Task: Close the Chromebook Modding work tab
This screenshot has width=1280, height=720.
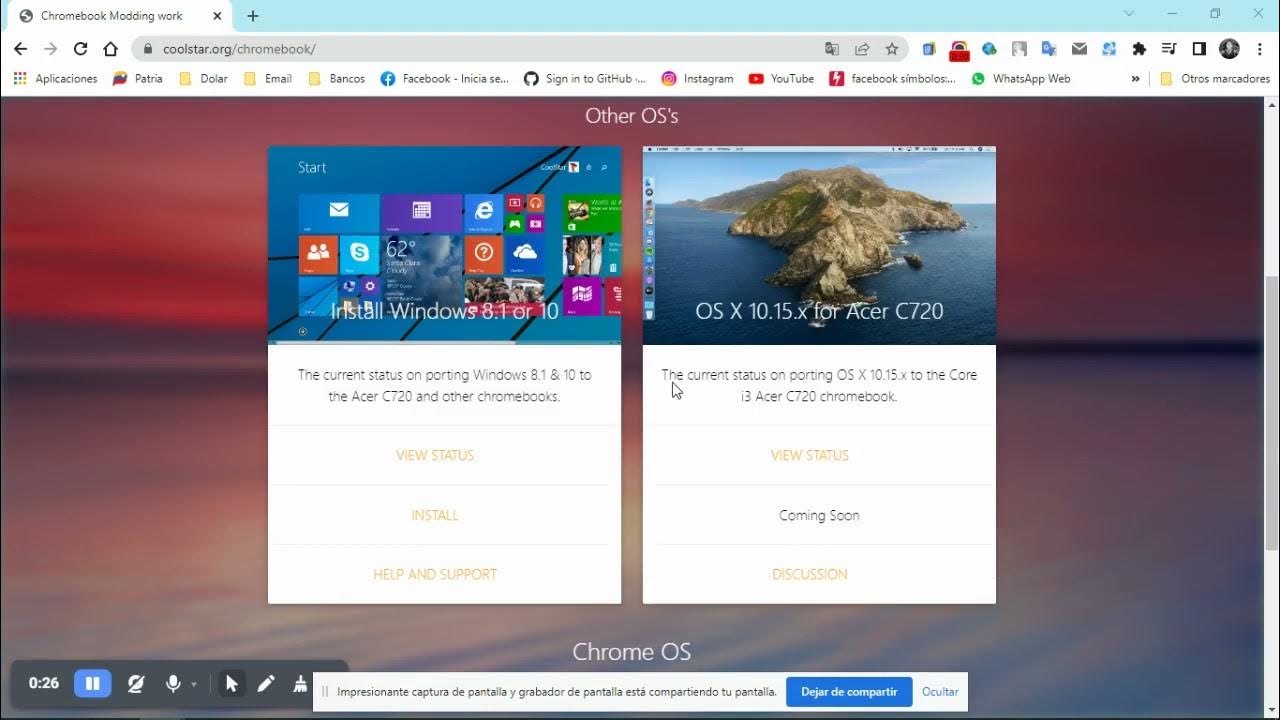Action: click(217, 16)
